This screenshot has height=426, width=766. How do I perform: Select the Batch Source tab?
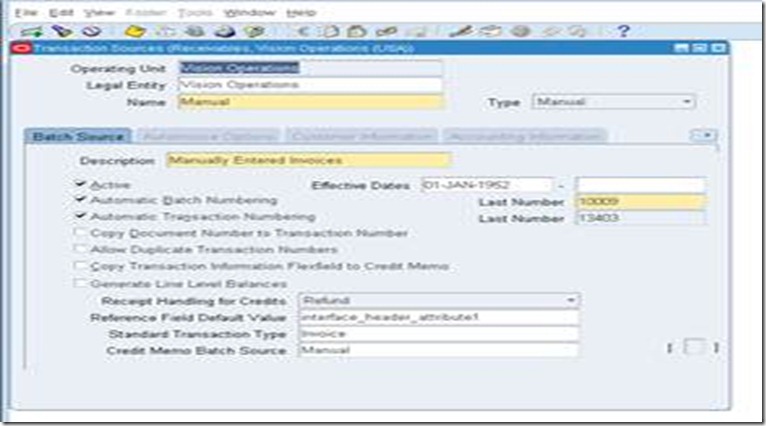(78, 136)
